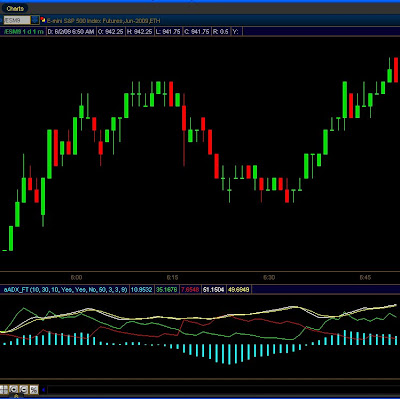The image size is (400, 399).
Task: Click the zoom out magnifier icon
Action: click(23, 389)
